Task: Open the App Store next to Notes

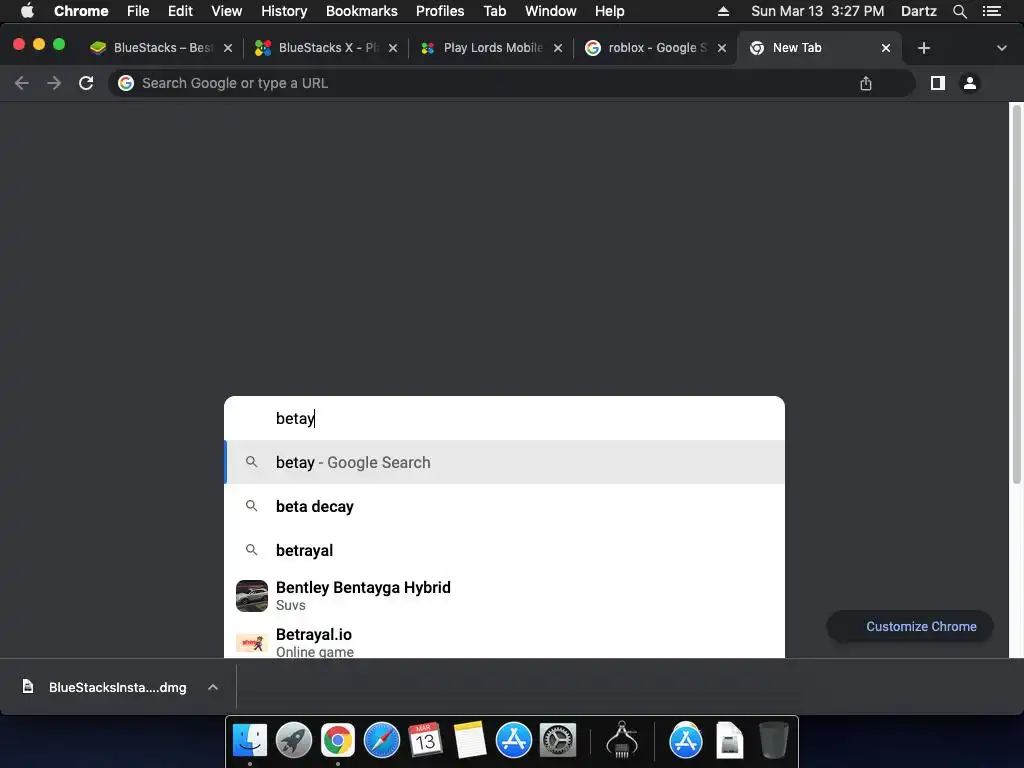Action: tap(513, 741)
